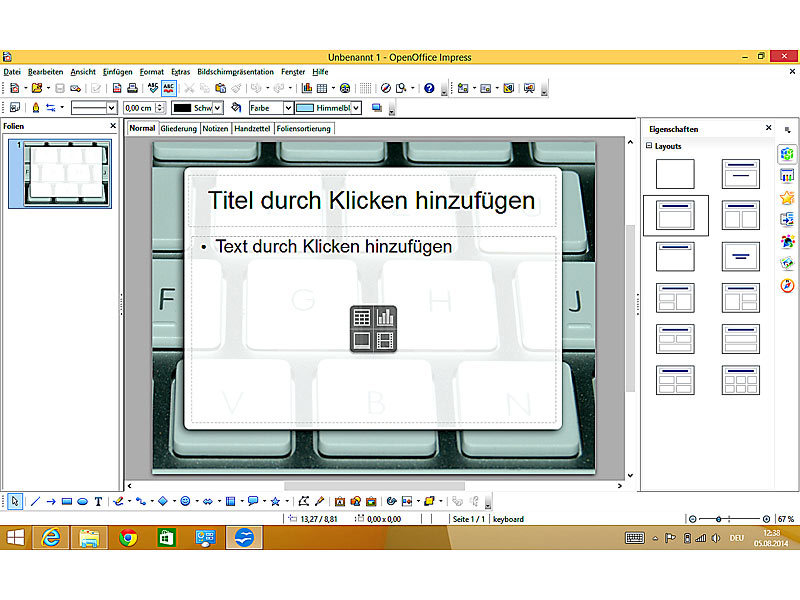Expand connector tool dropdown arrow
Viewport: 800px width, 600px height.
[152, 502]
